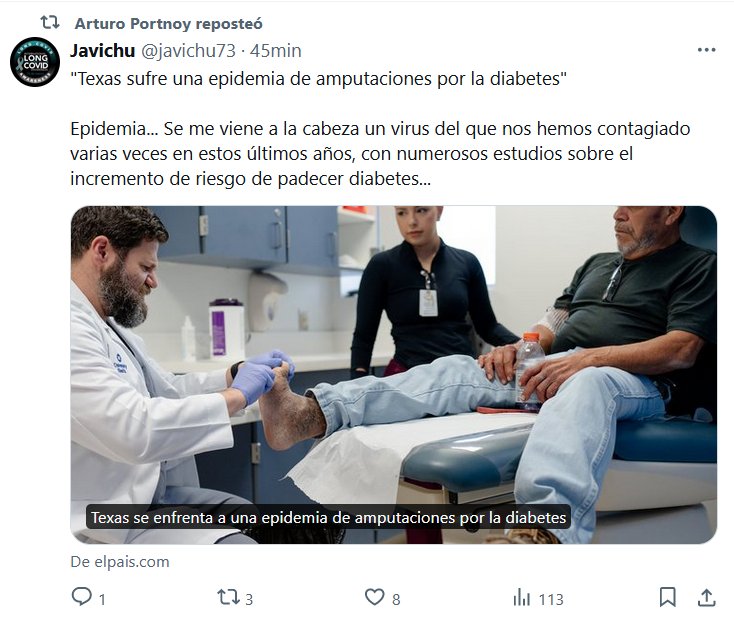This screenshot has height=624, width=734.
Task: Click the reply speech bubble icon
Action: pos(81,597)
